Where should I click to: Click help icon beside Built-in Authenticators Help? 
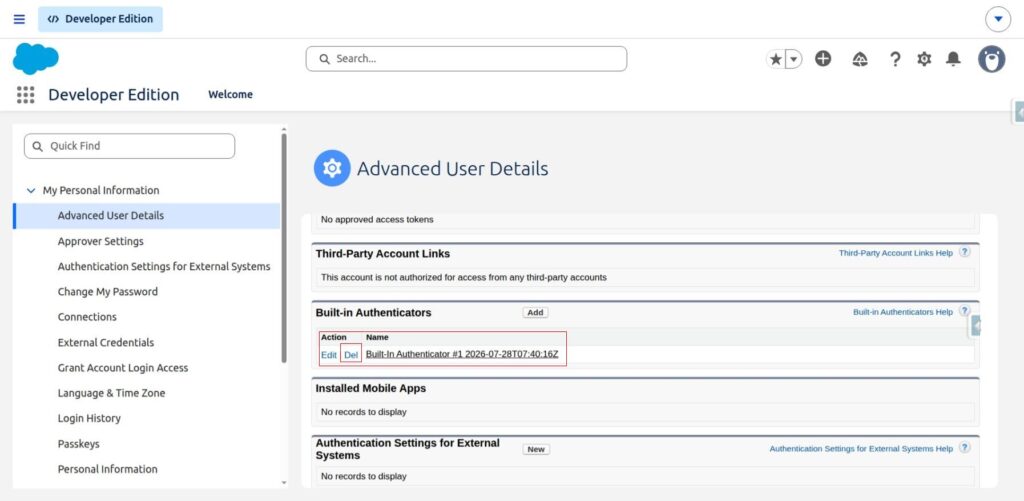(965, 312)
